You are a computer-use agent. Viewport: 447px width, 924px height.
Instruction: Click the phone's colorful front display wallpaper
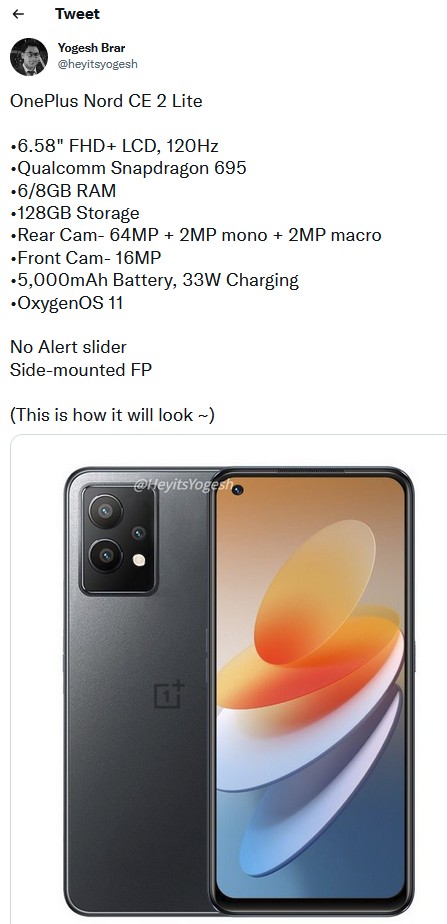pos(310,687)
